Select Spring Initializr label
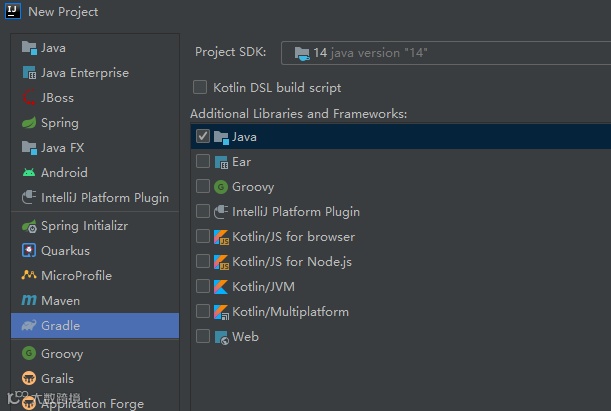The width and height of the screenshot is (611, 411). point(85,226)
